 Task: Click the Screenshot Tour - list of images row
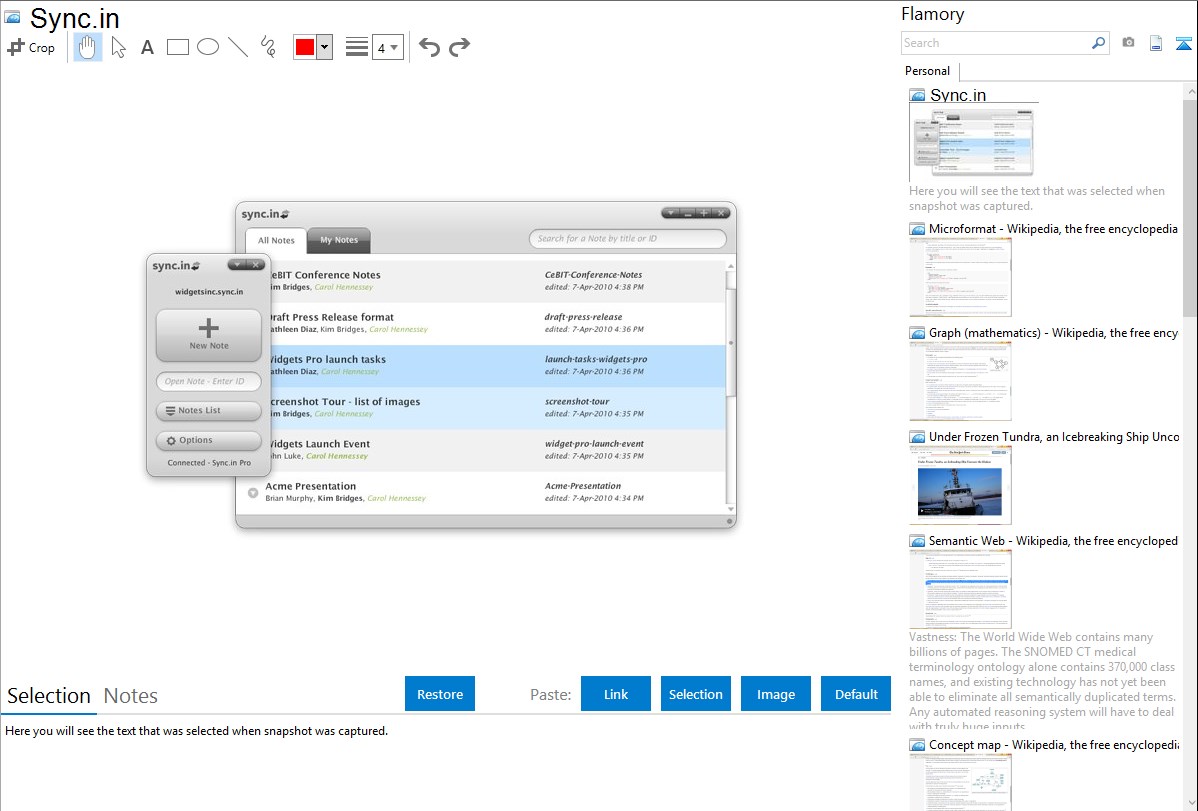496,407
